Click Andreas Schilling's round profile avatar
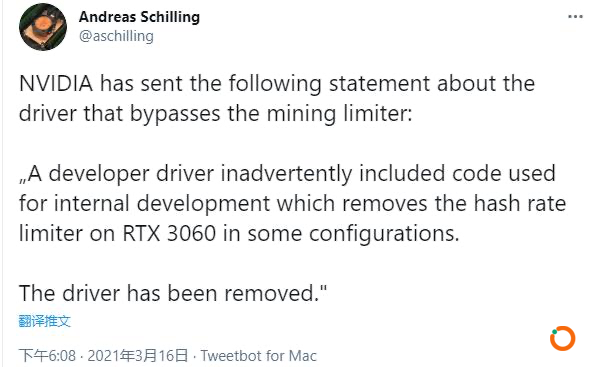This screenshot has width=595, height=367. 43,27
